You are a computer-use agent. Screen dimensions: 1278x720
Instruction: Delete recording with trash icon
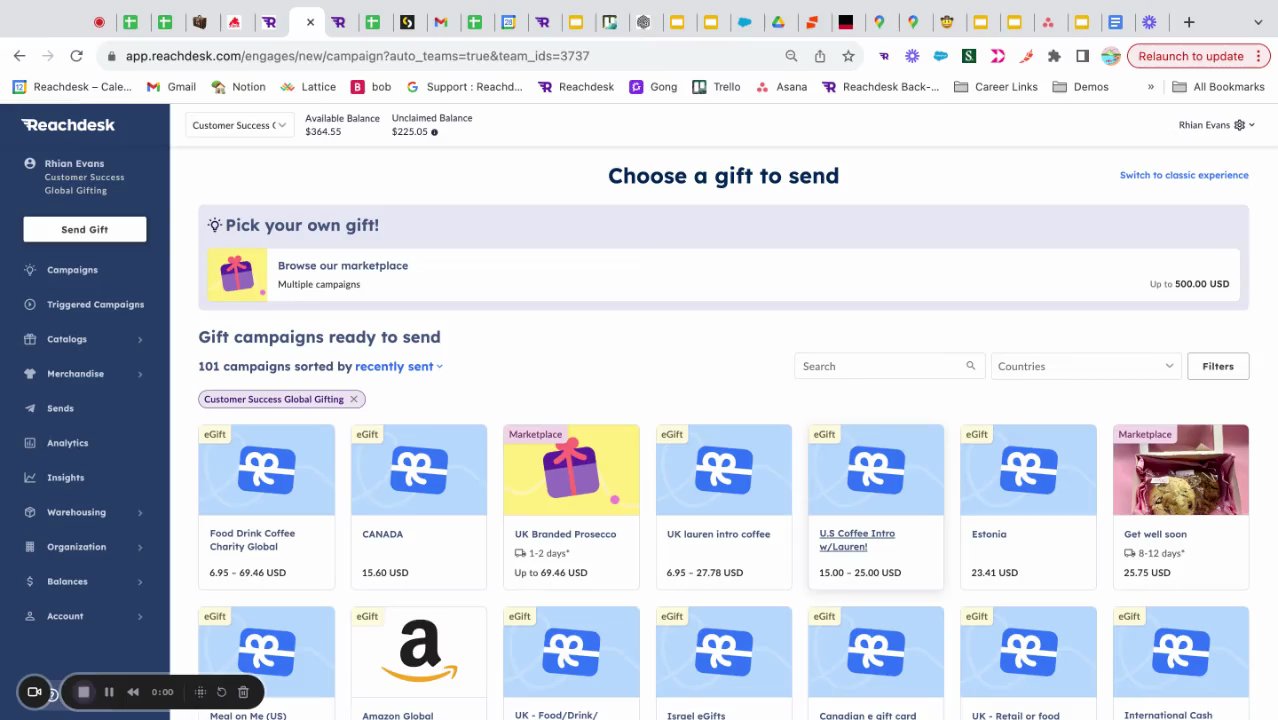[243, 692]
